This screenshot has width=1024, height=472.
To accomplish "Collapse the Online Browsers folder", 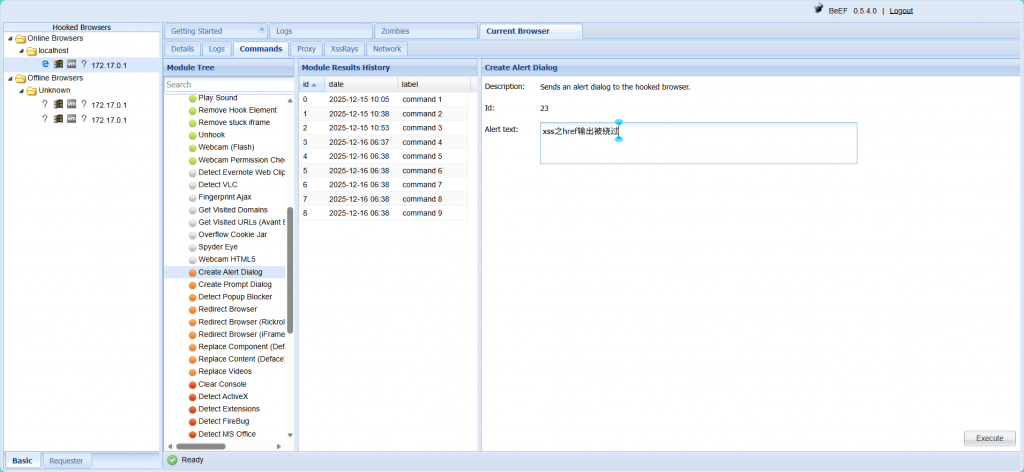I will 9,38.
